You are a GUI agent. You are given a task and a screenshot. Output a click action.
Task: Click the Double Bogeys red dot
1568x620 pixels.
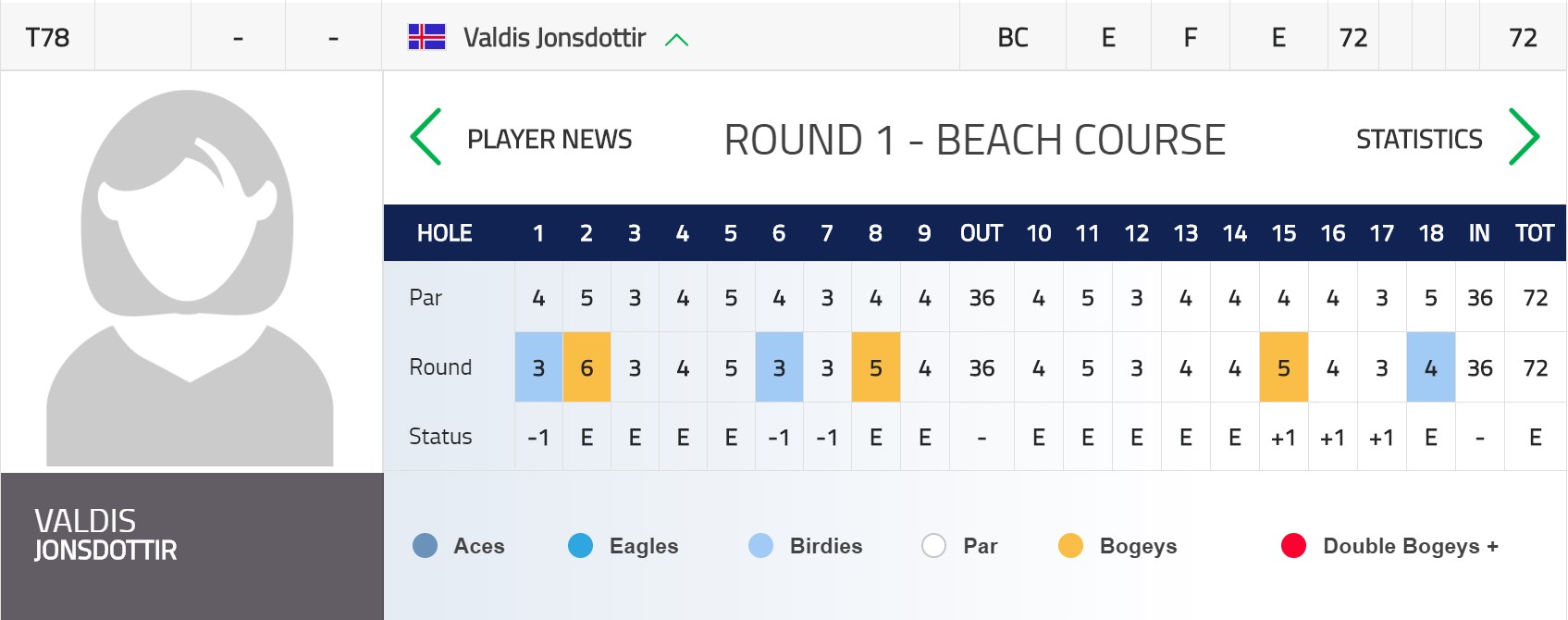tap(1293, 546)
